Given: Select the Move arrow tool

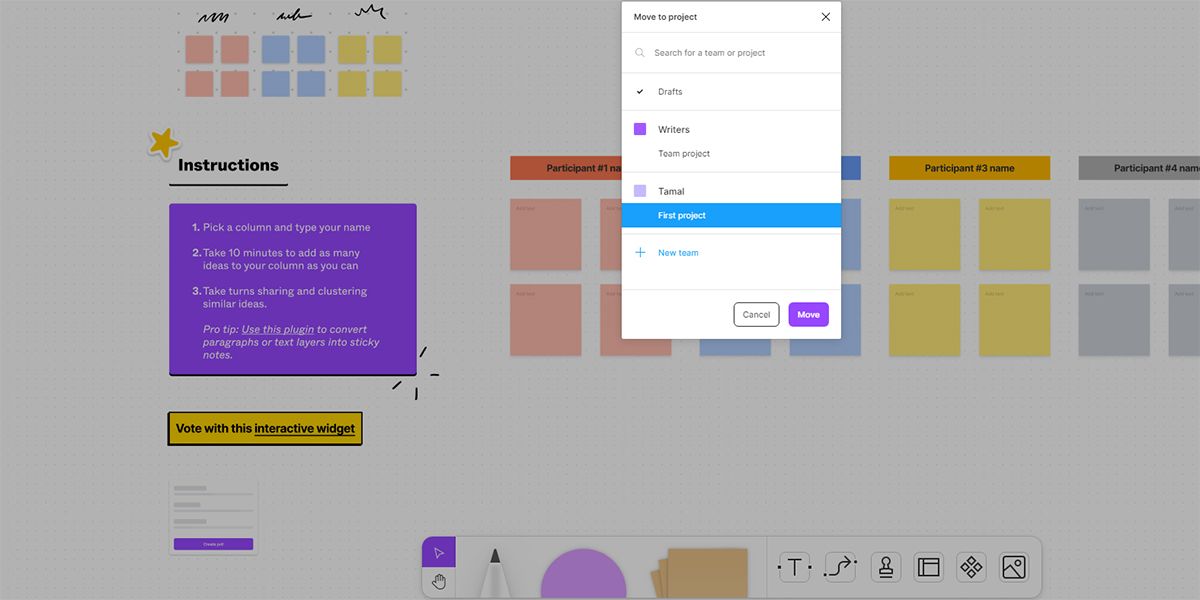Looking at the screenshot, I should pos(439,553).
